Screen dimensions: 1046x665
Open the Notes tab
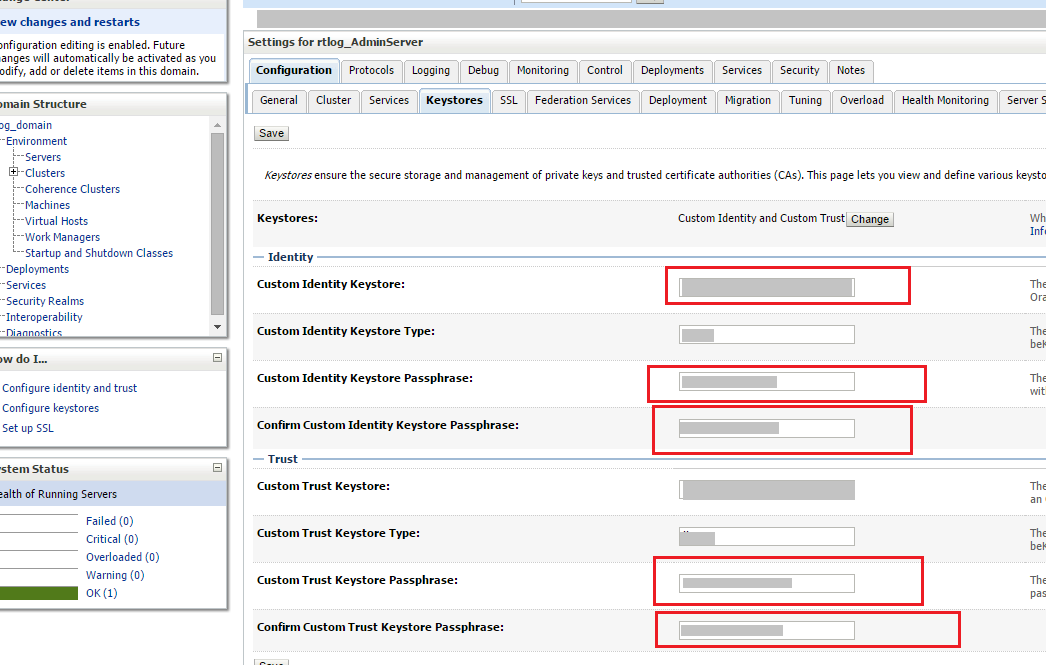tap(851, 70)
